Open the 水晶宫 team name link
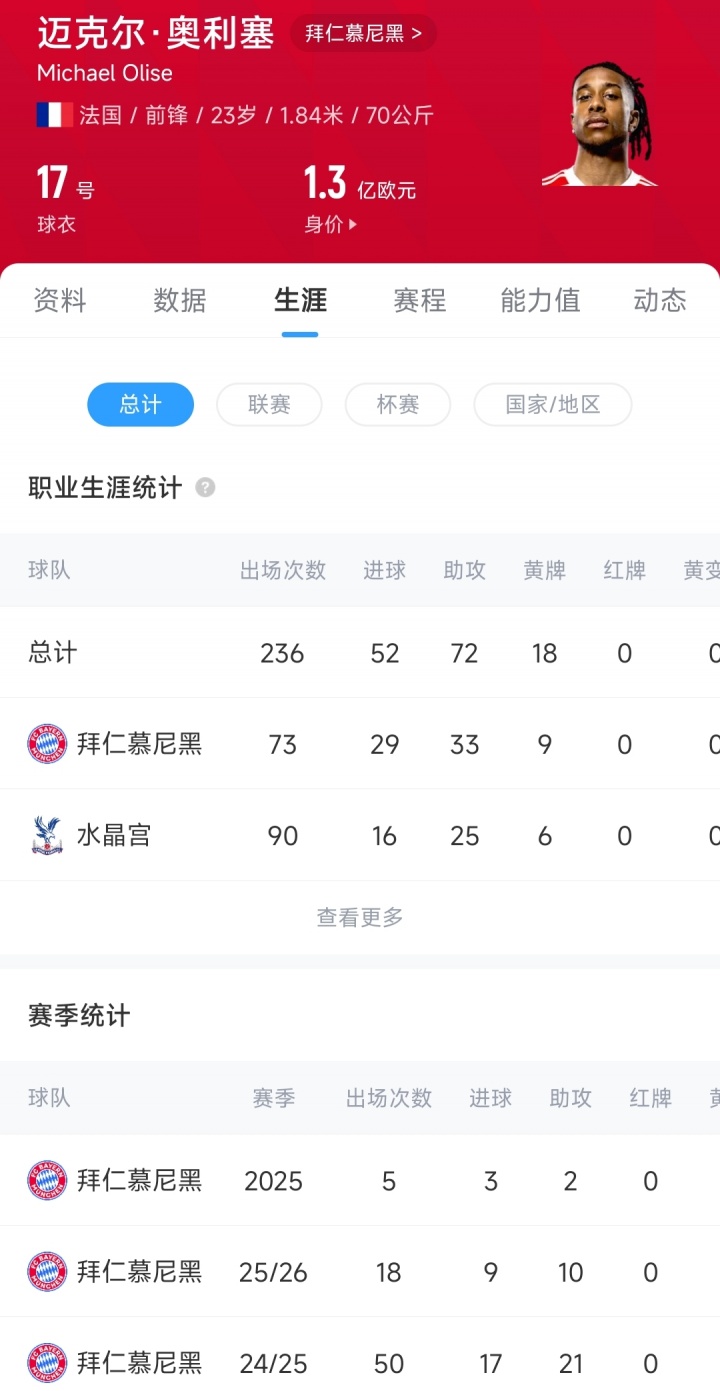The height and width of the screenshot is (1391, 720). coord(114,835)
